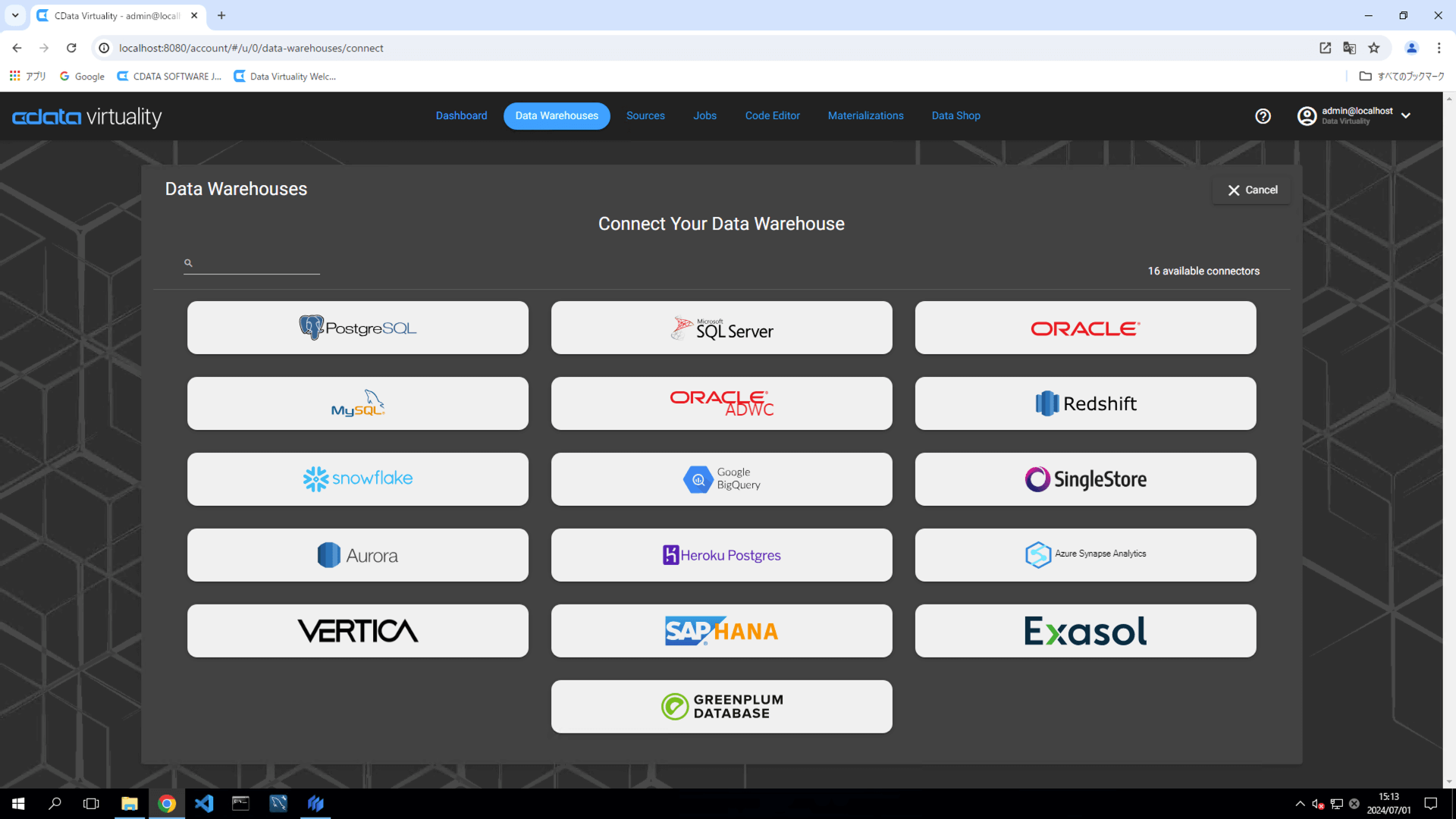Open the Data Shop link

point(955,116)
